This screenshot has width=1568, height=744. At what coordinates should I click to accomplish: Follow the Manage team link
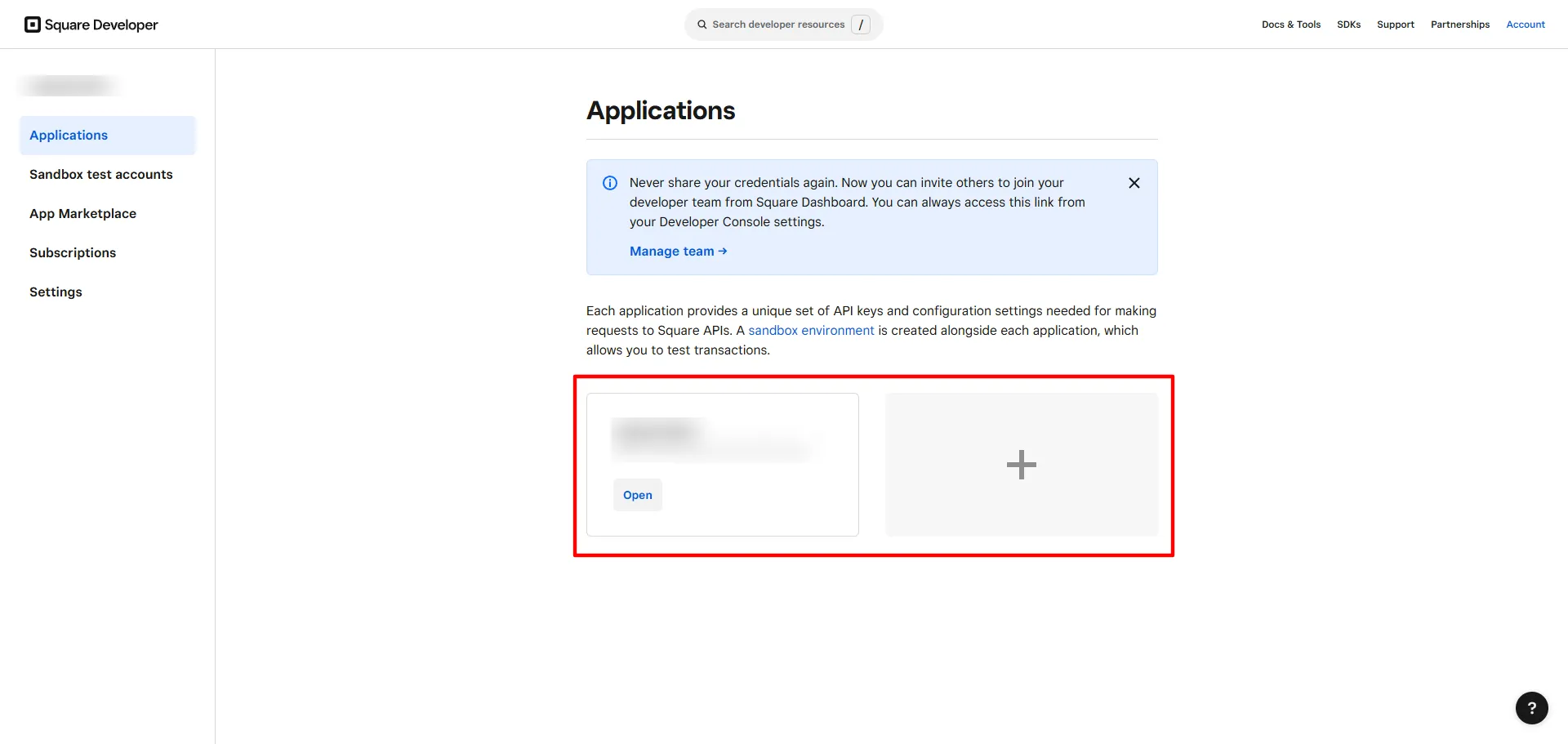point(678,252)
